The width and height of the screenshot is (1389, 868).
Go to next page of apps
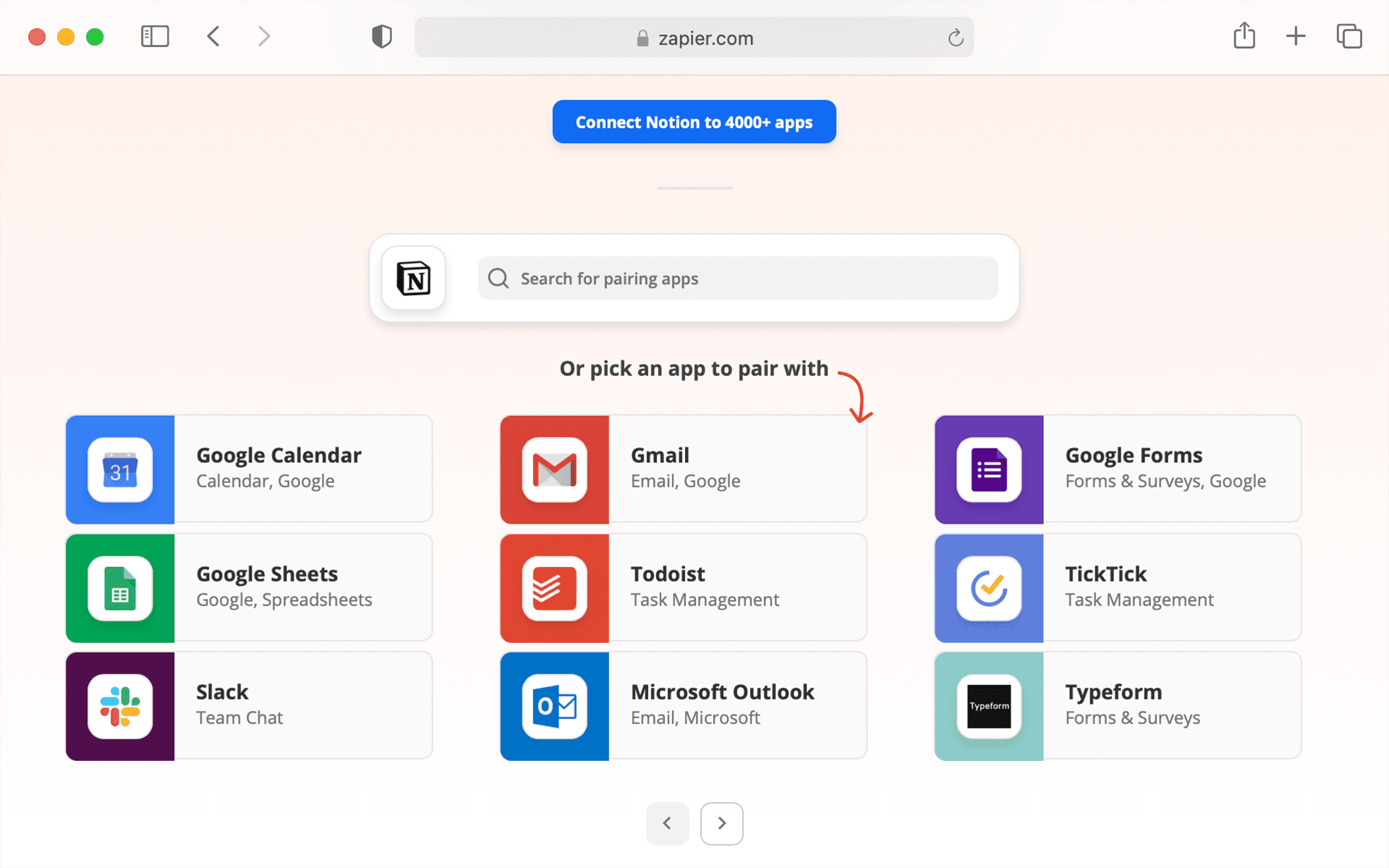pyautogui.click(x=721, y=823)
